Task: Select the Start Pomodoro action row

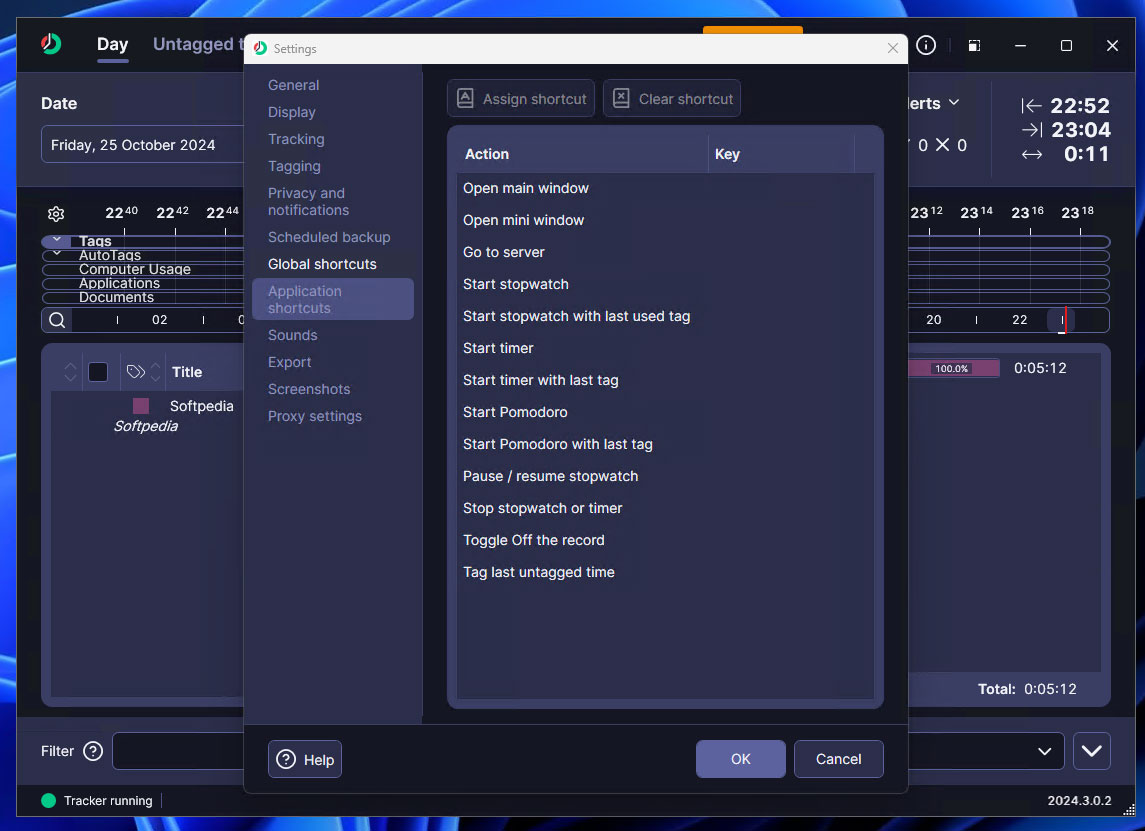Action: (x=515, y=412)
